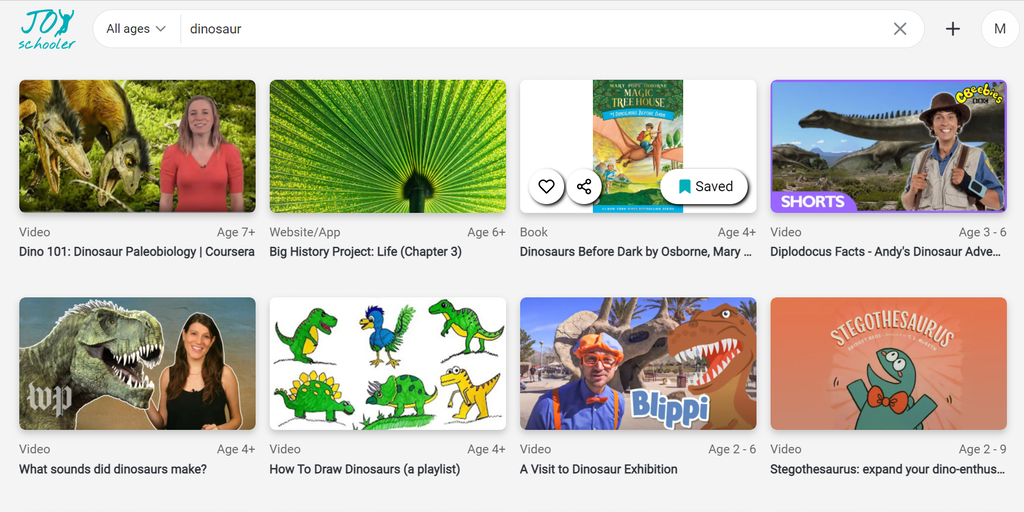This screenshot has width=1024, height=512.
Task: Go to Joy Schooler home logo
Action: click(x=47, y=29)
